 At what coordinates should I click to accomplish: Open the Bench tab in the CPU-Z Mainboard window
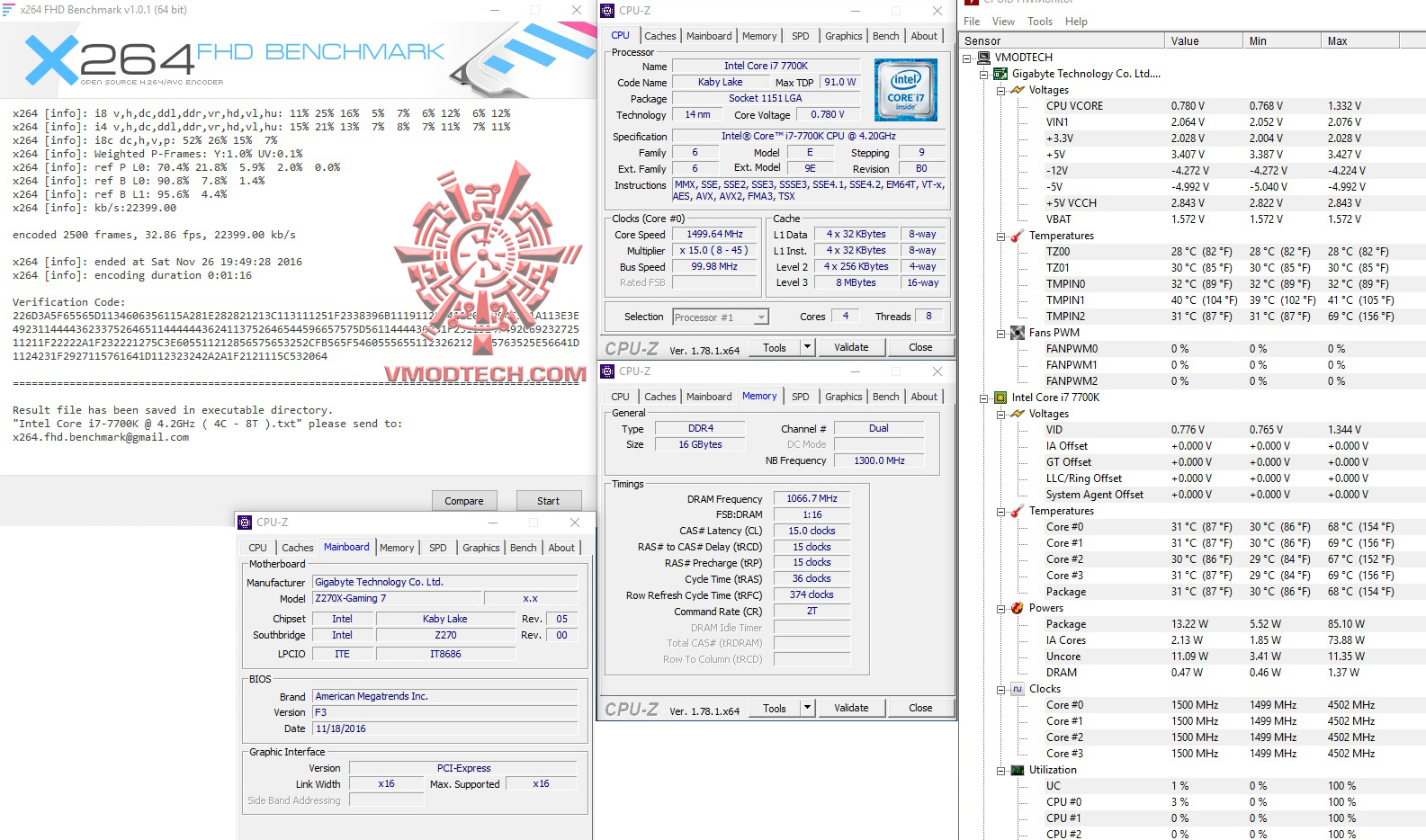point(524,548)
